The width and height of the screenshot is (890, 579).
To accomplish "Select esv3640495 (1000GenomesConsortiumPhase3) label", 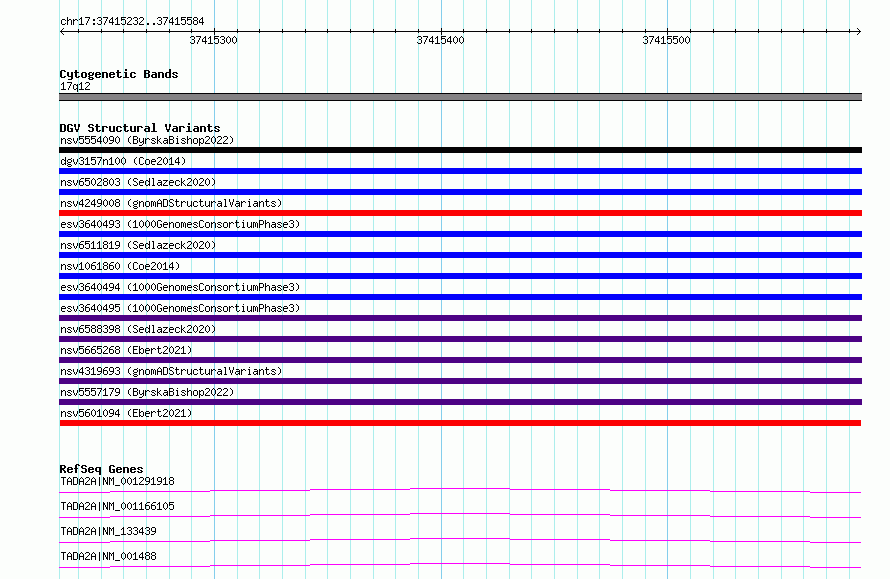I will [180, 308].
